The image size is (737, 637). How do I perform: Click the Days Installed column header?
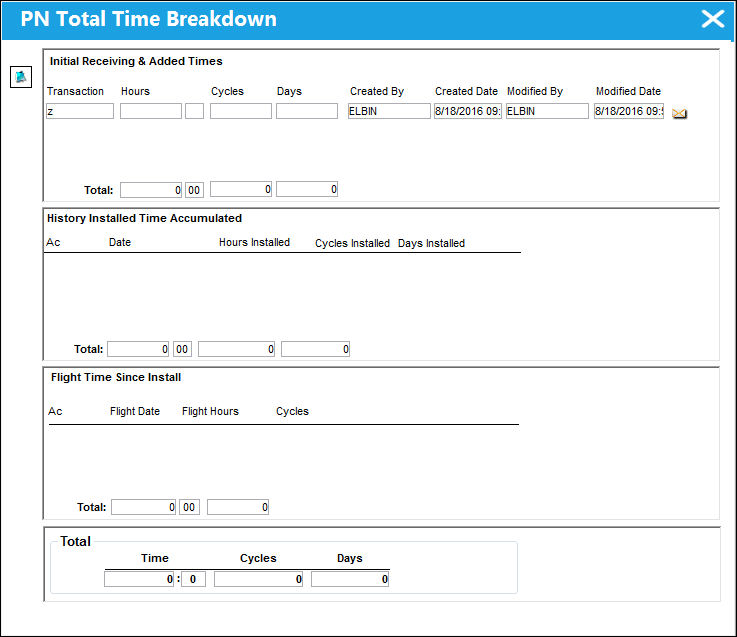(x=431, y=244)
